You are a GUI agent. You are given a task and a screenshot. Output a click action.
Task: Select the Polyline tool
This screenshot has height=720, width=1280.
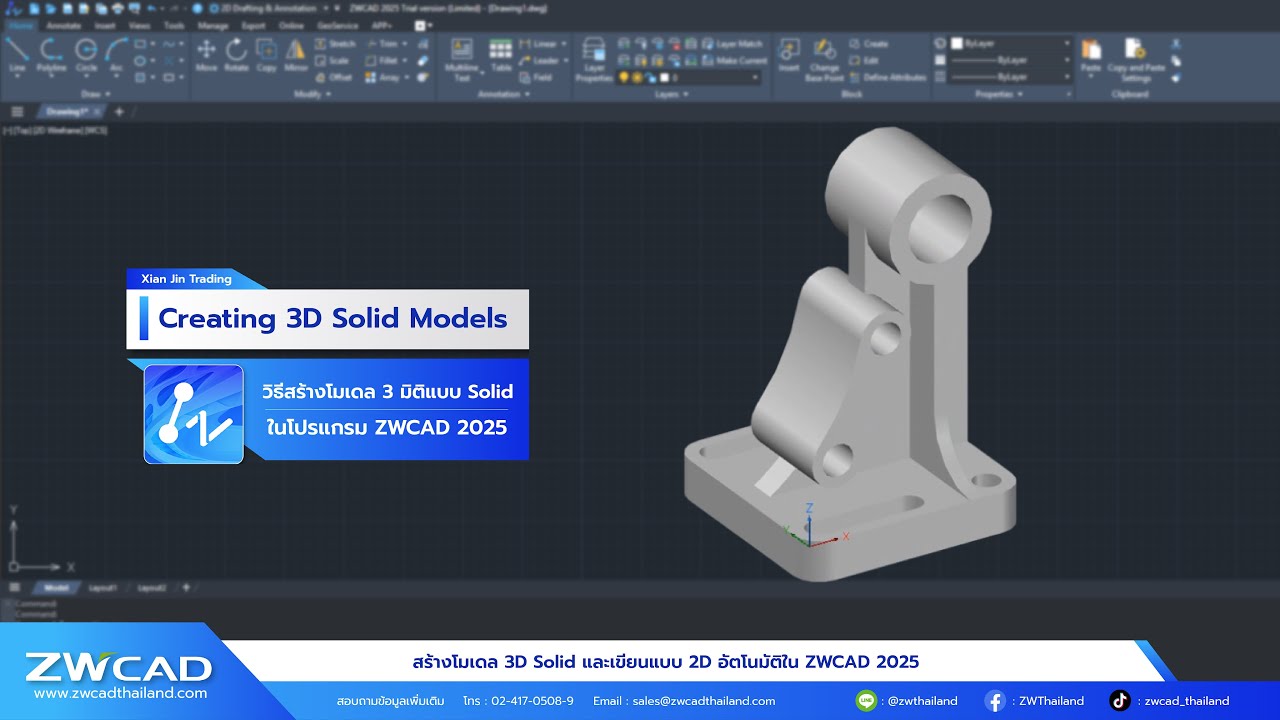[51, 56]
